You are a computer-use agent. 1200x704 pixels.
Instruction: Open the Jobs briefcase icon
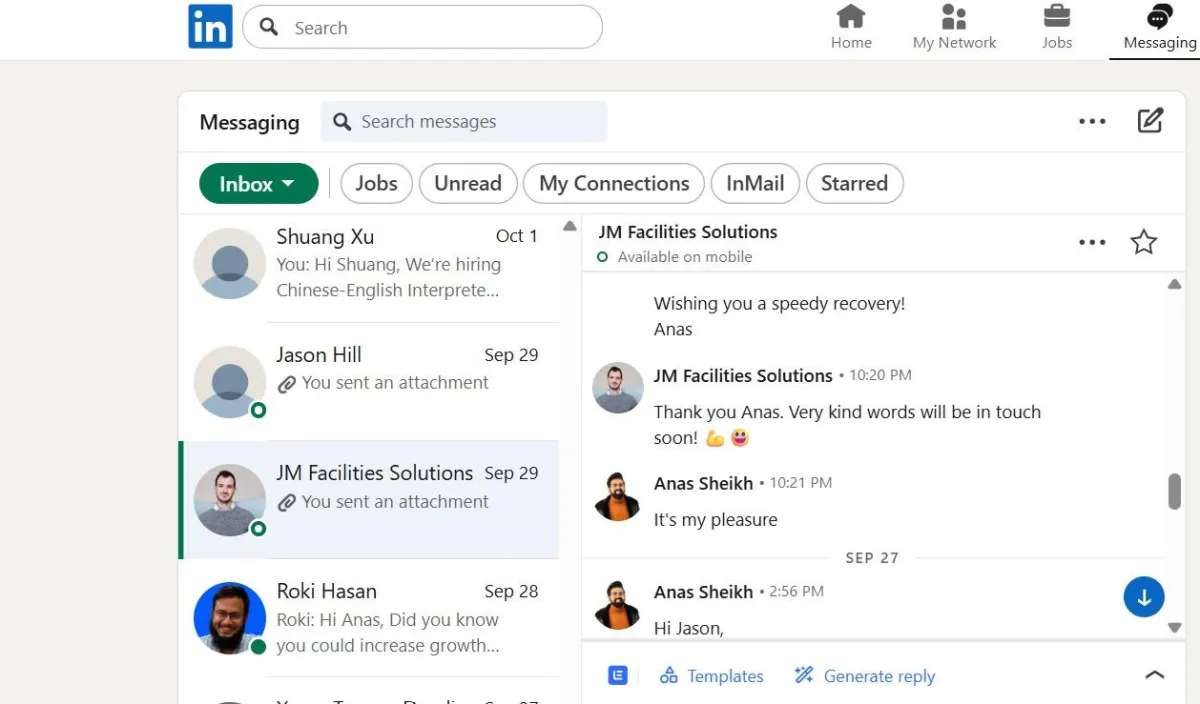(1056, 27)
